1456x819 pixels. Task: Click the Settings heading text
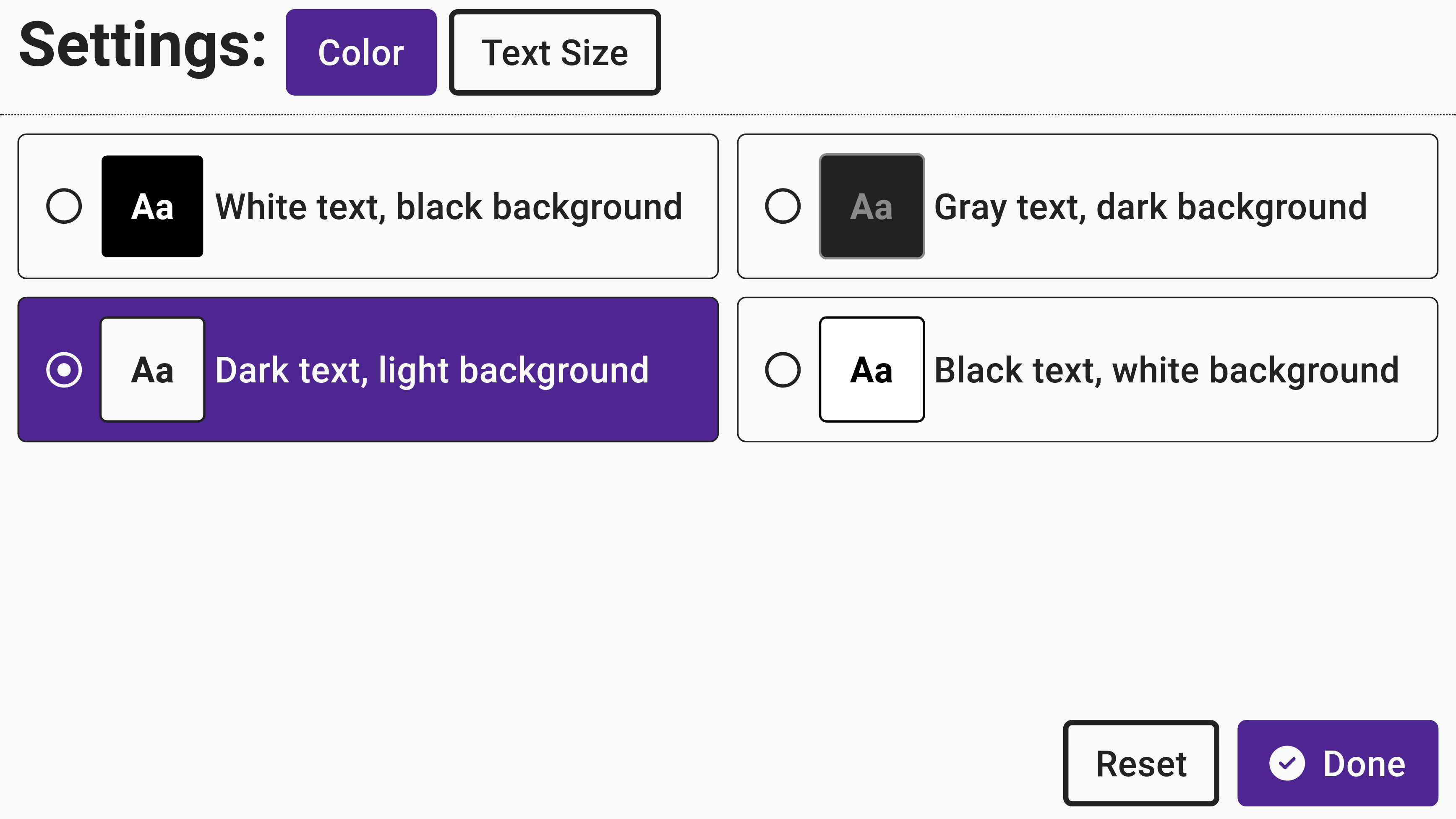[x=142, y=46]
